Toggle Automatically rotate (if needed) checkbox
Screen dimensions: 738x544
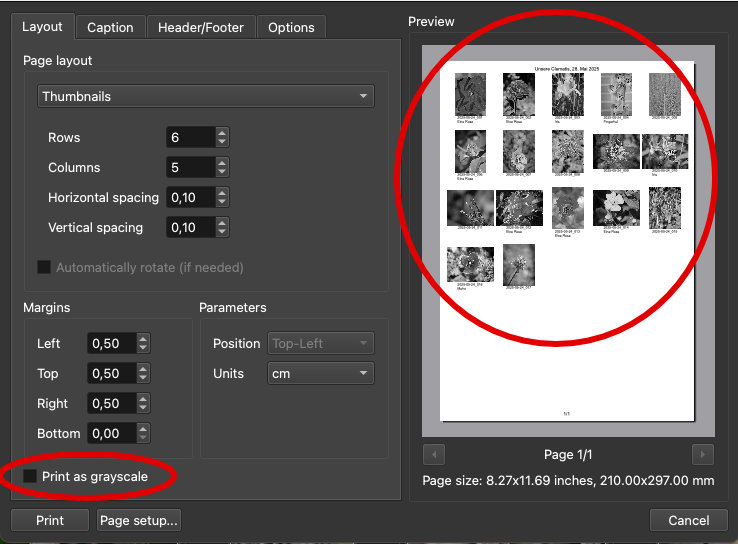pos(44,267)
